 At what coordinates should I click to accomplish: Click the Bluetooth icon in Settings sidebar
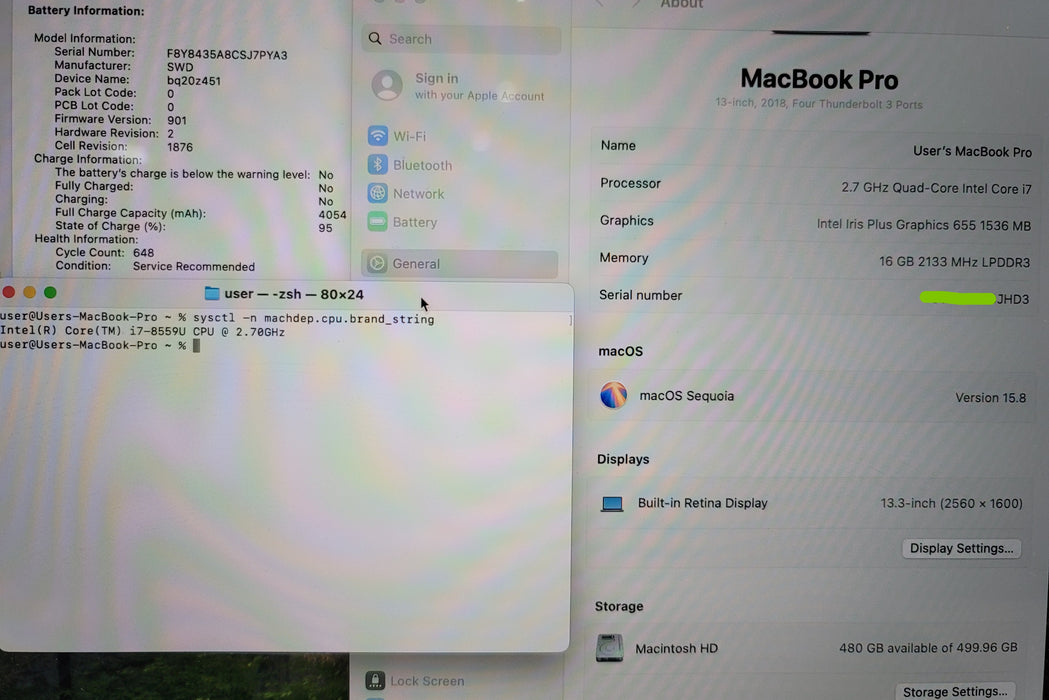click(377, 165)
